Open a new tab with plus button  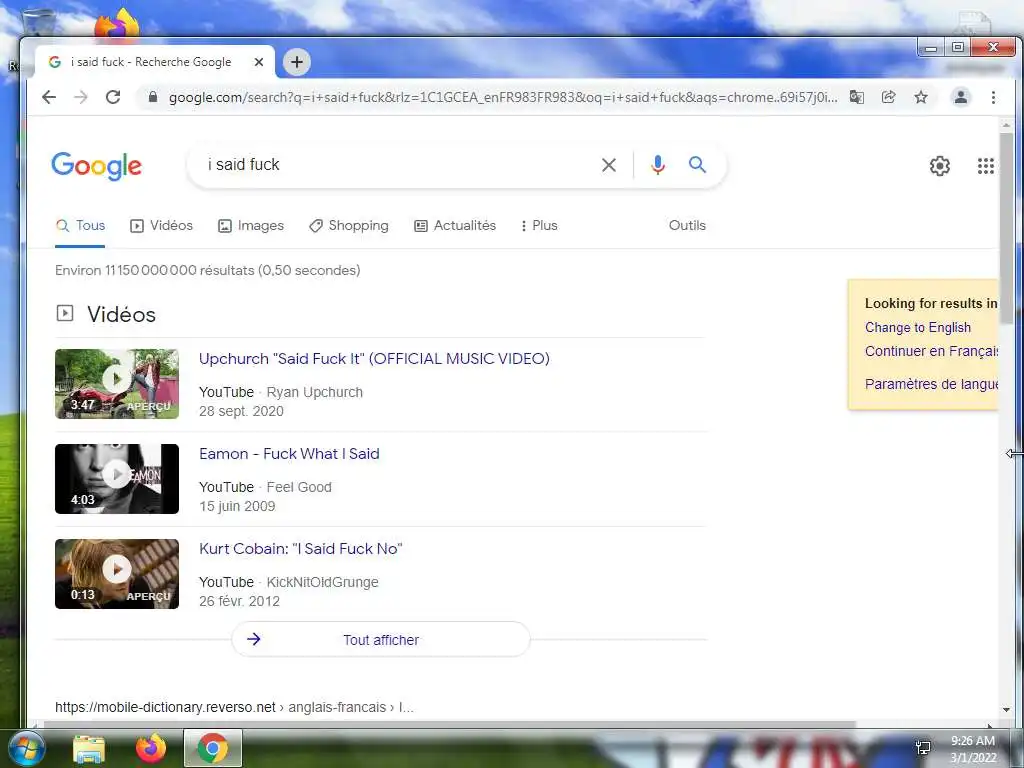pos(297,62)
